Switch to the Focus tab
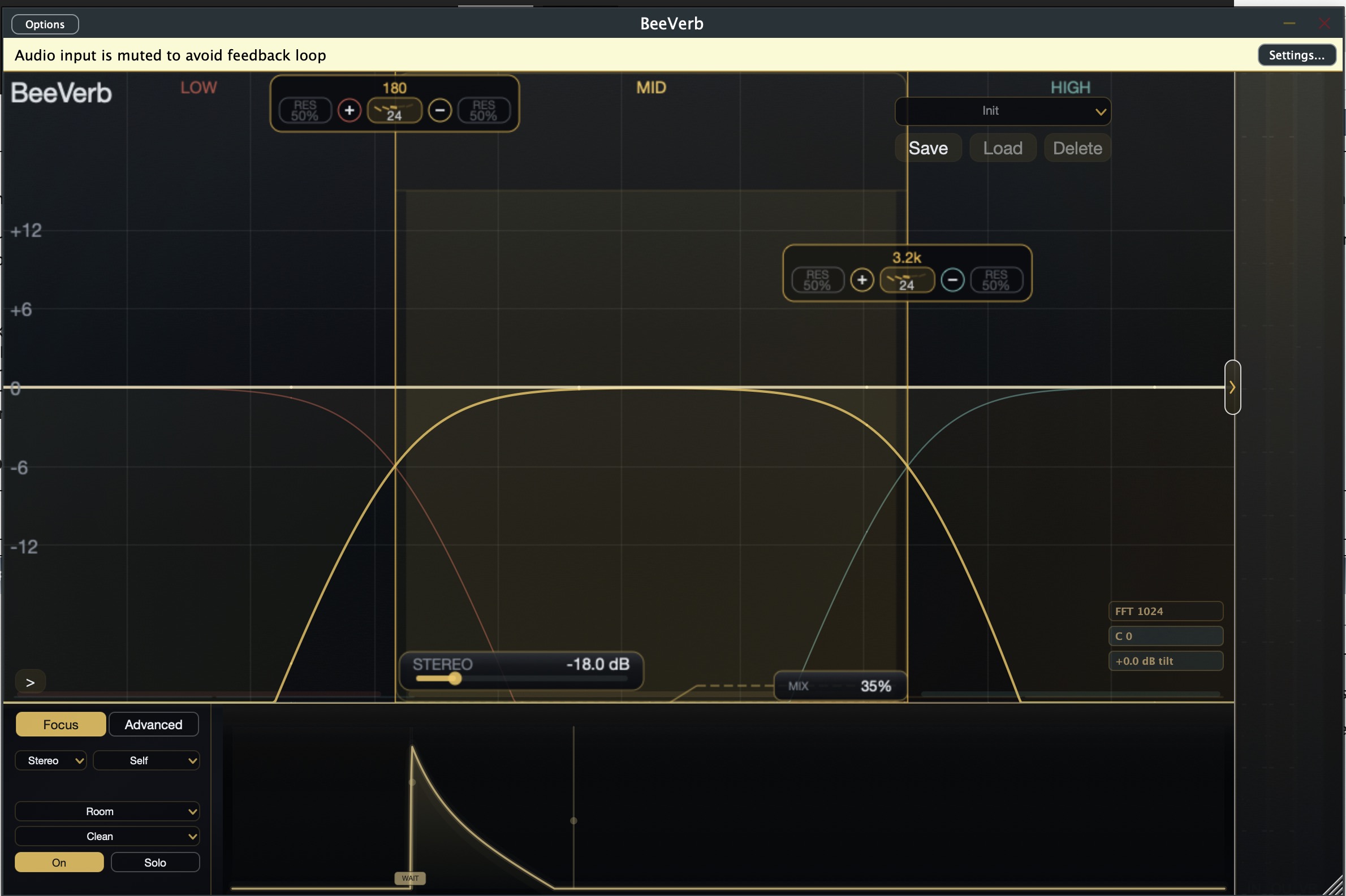The image size is (1346, 896). pyautogui.click(x=61, y=725)
